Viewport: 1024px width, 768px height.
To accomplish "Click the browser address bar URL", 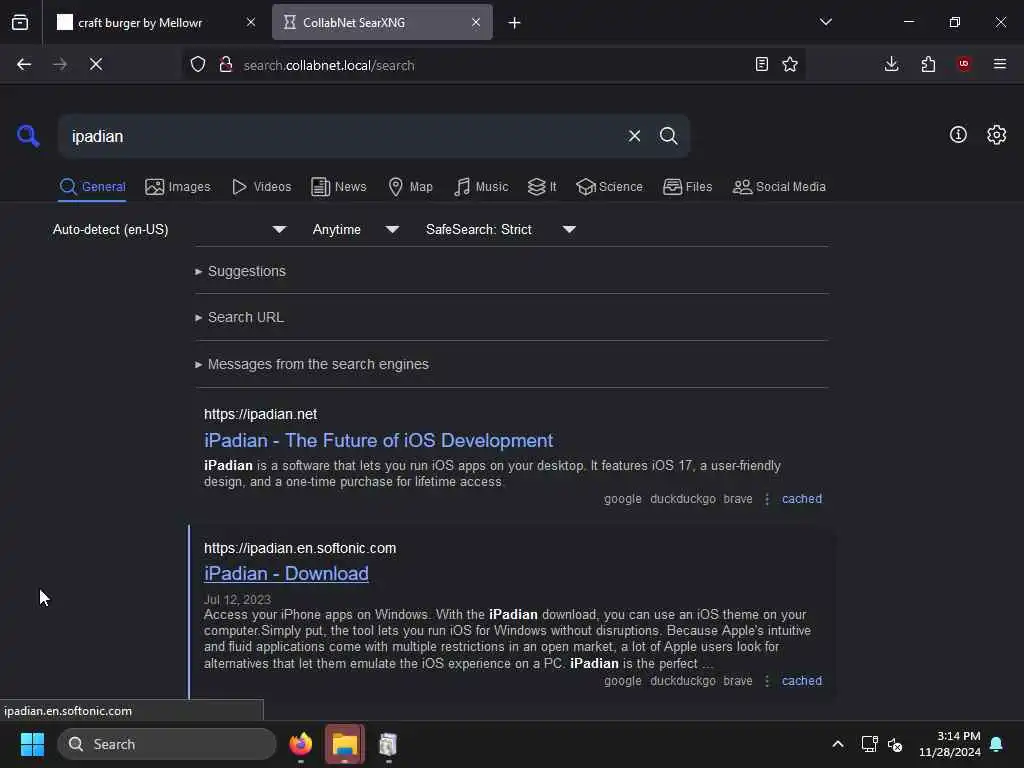I will pyautogui.click(x=328, y=65).
